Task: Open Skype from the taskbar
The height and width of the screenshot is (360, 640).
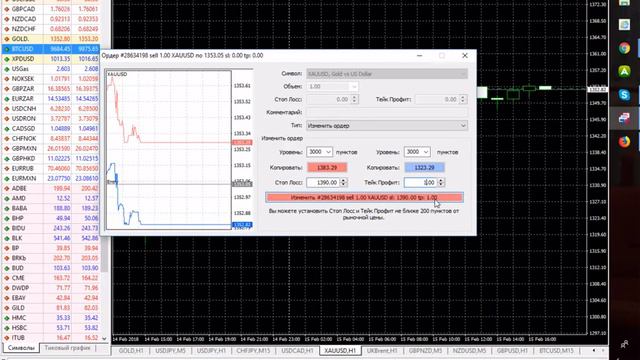Action: 624,95
